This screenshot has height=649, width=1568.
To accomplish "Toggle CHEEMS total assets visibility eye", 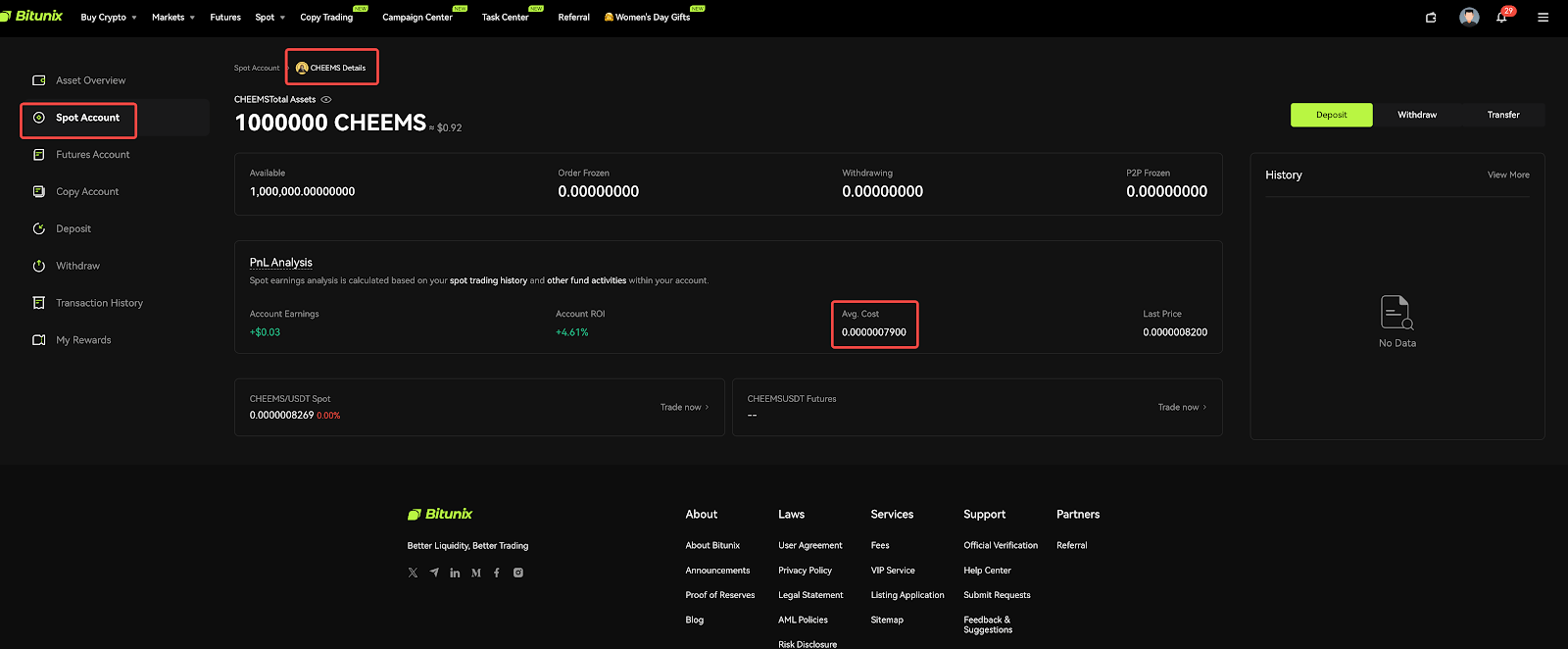I will tap(326, 100).
